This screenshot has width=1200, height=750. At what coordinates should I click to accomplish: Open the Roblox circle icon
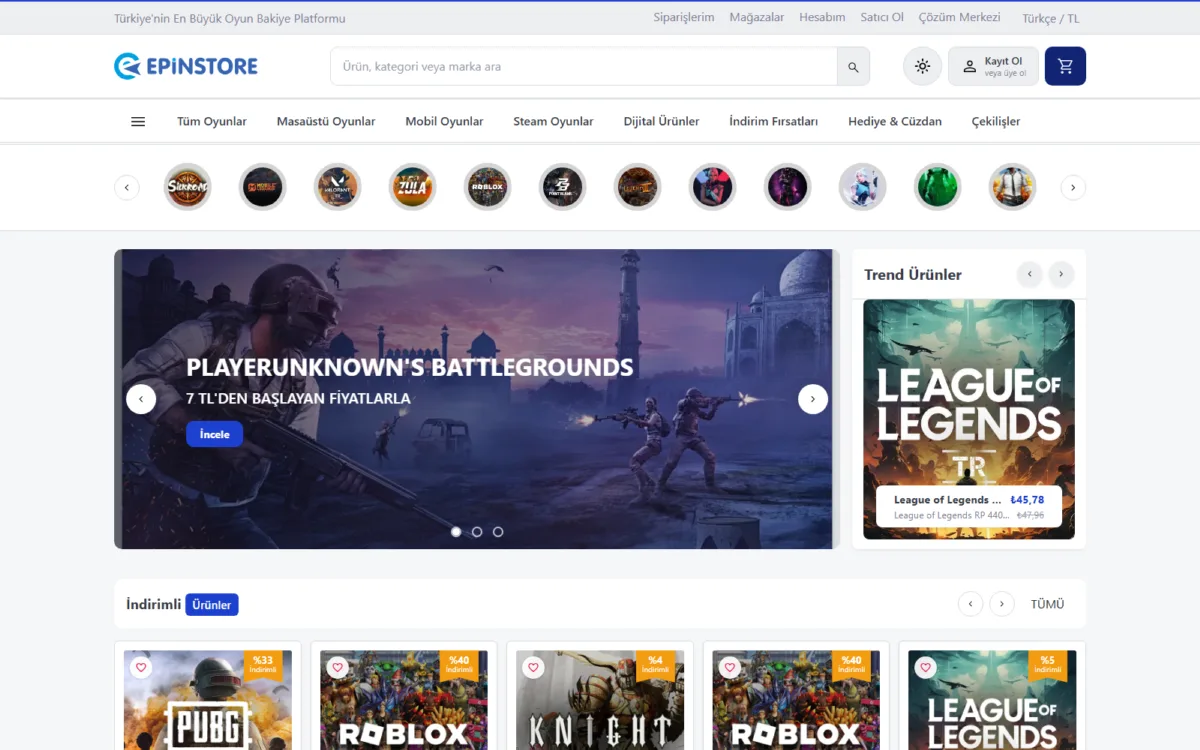coord(488,187)
